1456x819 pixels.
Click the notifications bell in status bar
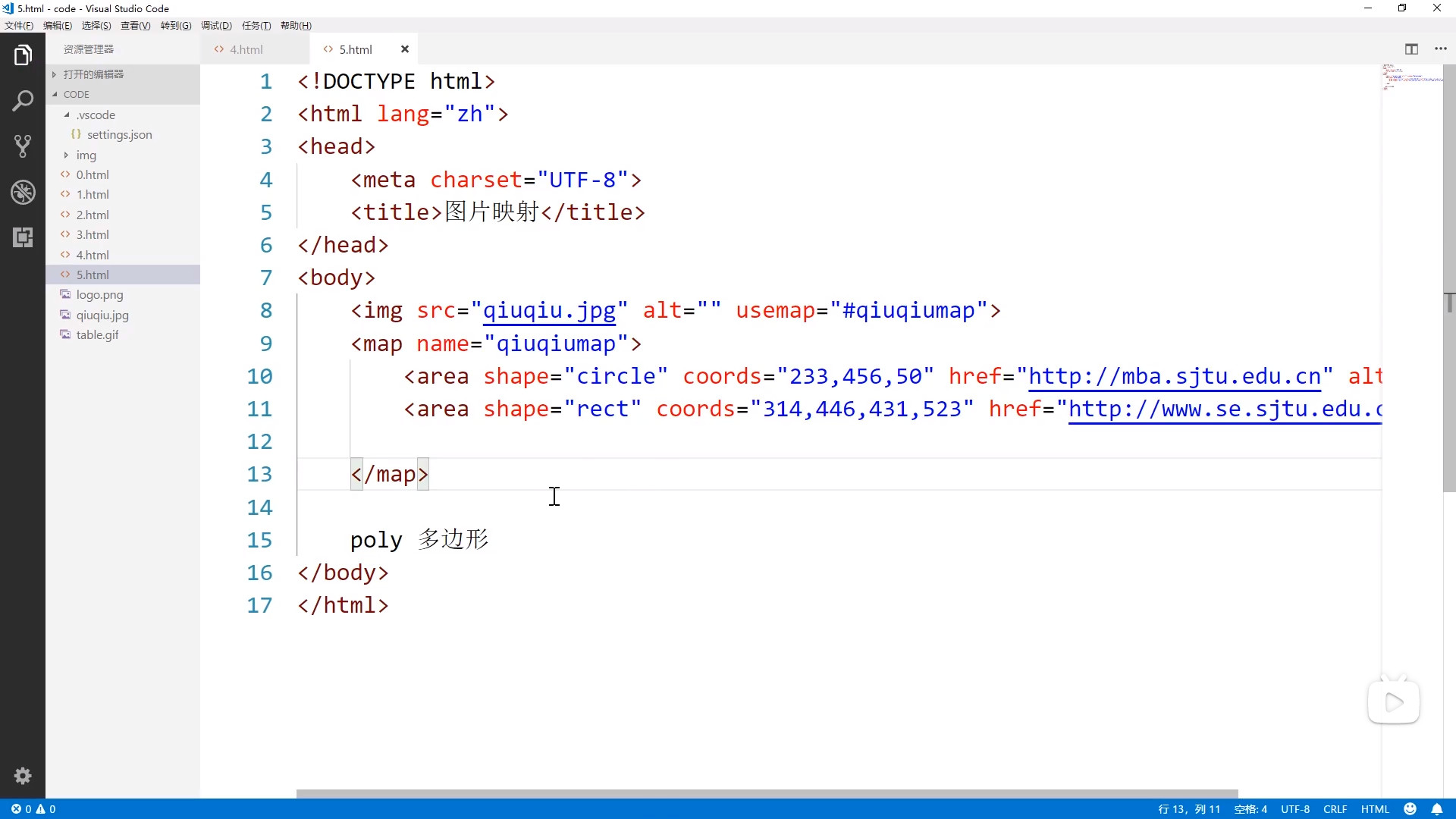[x=1436, y=809]
